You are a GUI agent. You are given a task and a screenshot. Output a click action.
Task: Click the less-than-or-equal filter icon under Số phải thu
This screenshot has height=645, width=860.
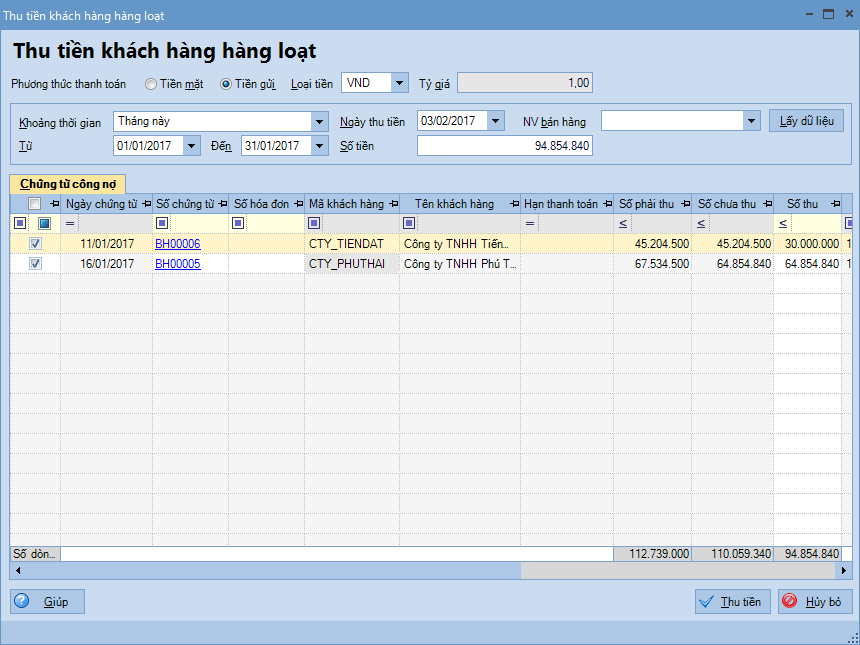(x=623, y=223)
